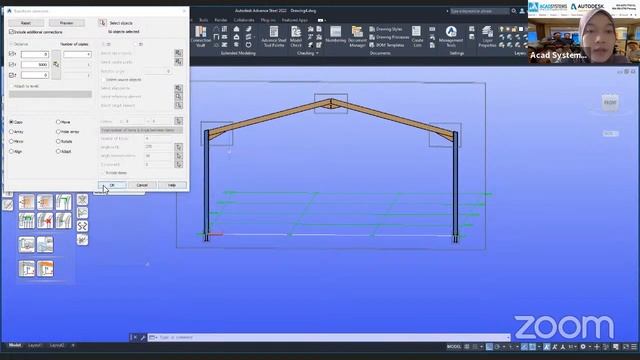Open the Document Manager
640x360 pixels.
tap(357, 36)
